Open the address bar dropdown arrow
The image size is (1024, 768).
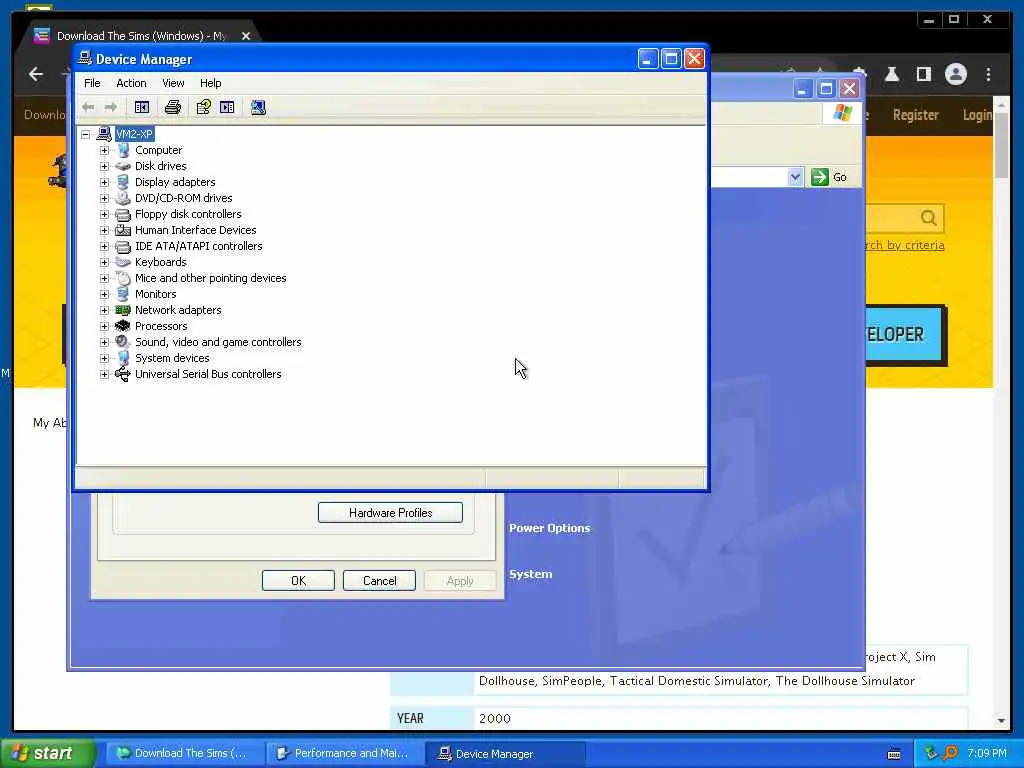pos(795,177)
